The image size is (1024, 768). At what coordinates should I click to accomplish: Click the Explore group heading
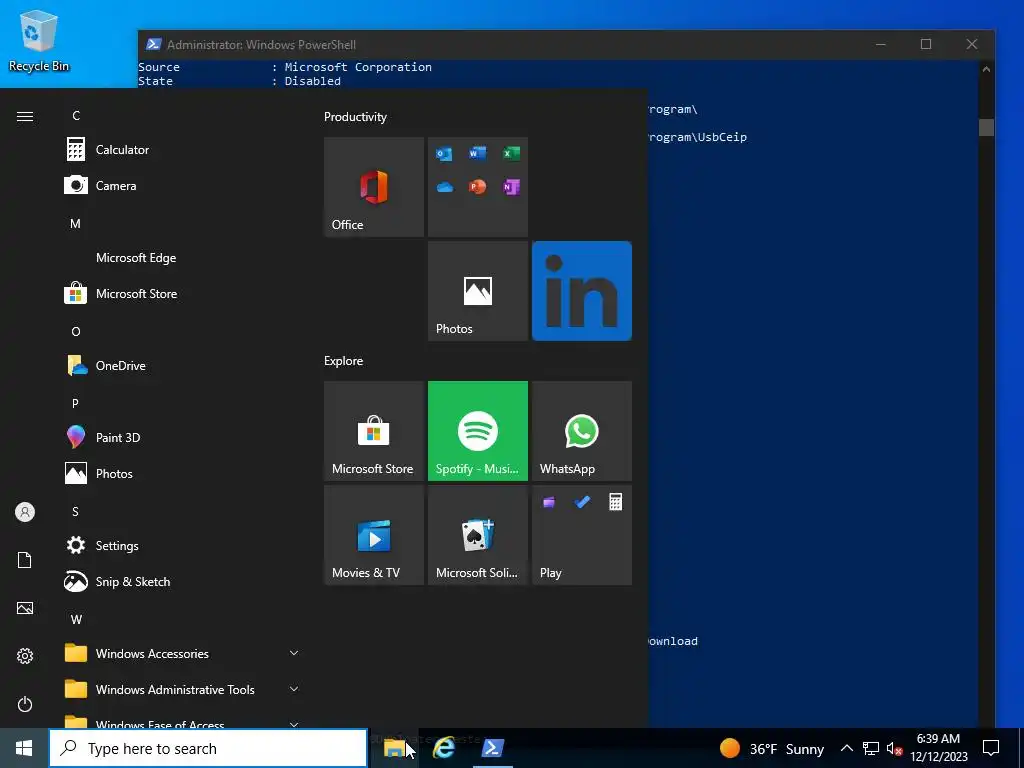(x=344, y=361)
